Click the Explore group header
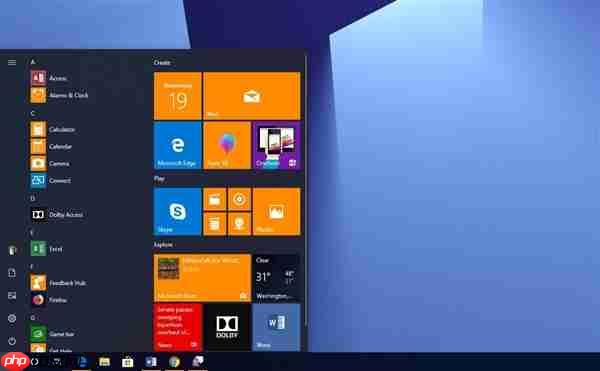Image resolution: width=600 pixels, height=371 pixels. point(163,244)
